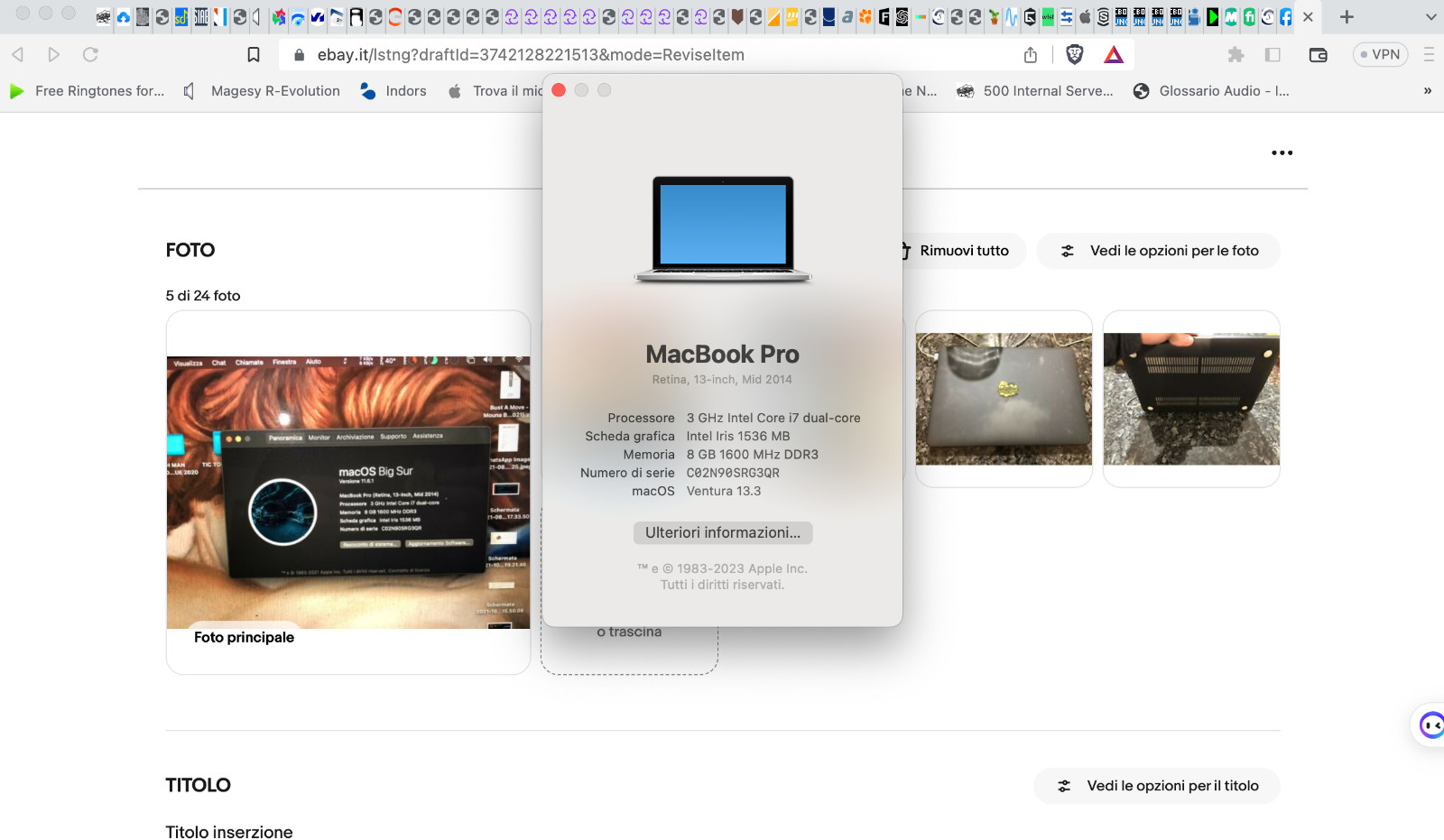The height and width of the screenshot is (840, 1444).
Task: Click the Ventura 13.3 macOS version
Action: [724, 492]
